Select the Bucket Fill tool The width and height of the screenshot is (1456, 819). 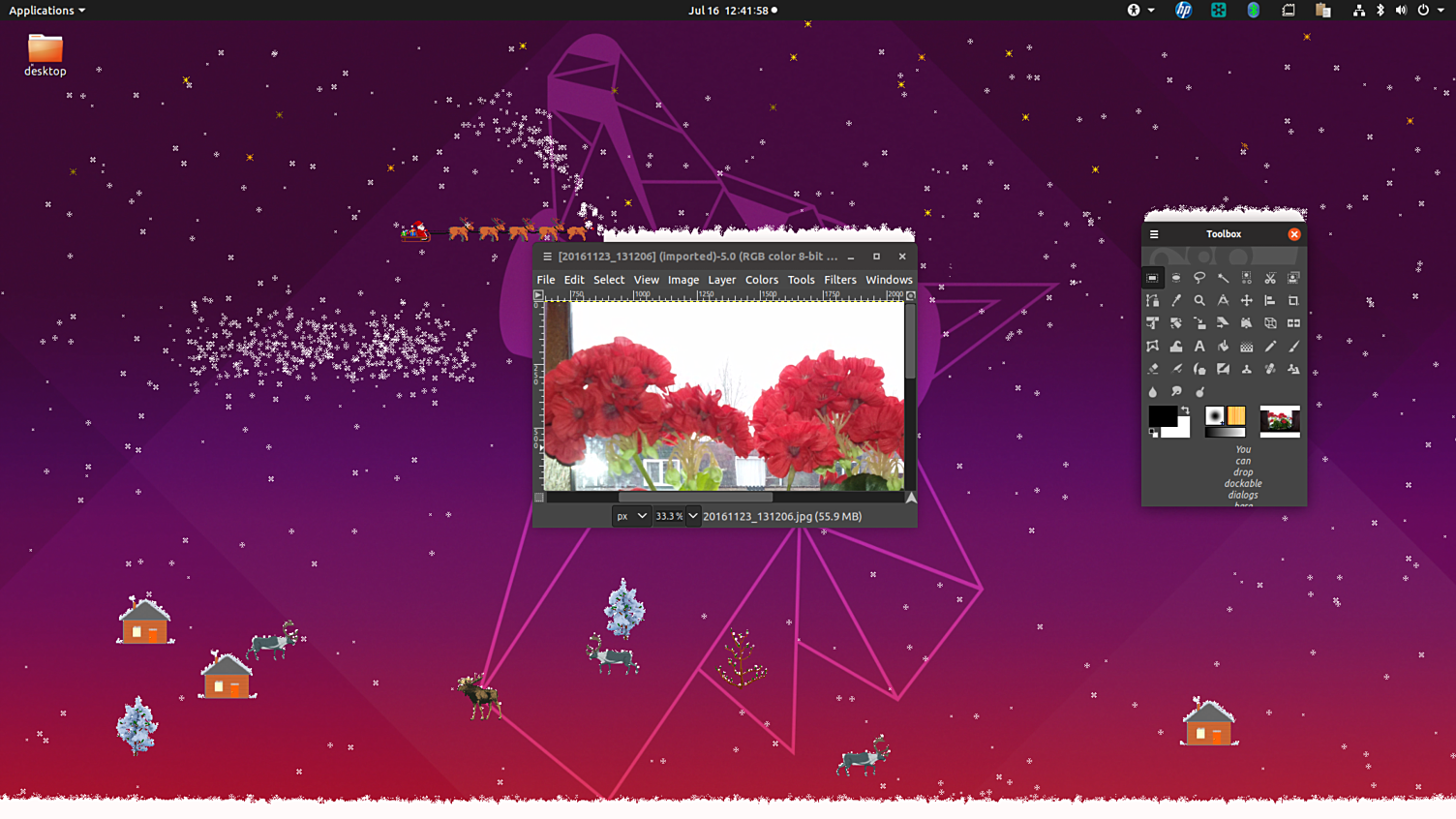(1223, 347)
